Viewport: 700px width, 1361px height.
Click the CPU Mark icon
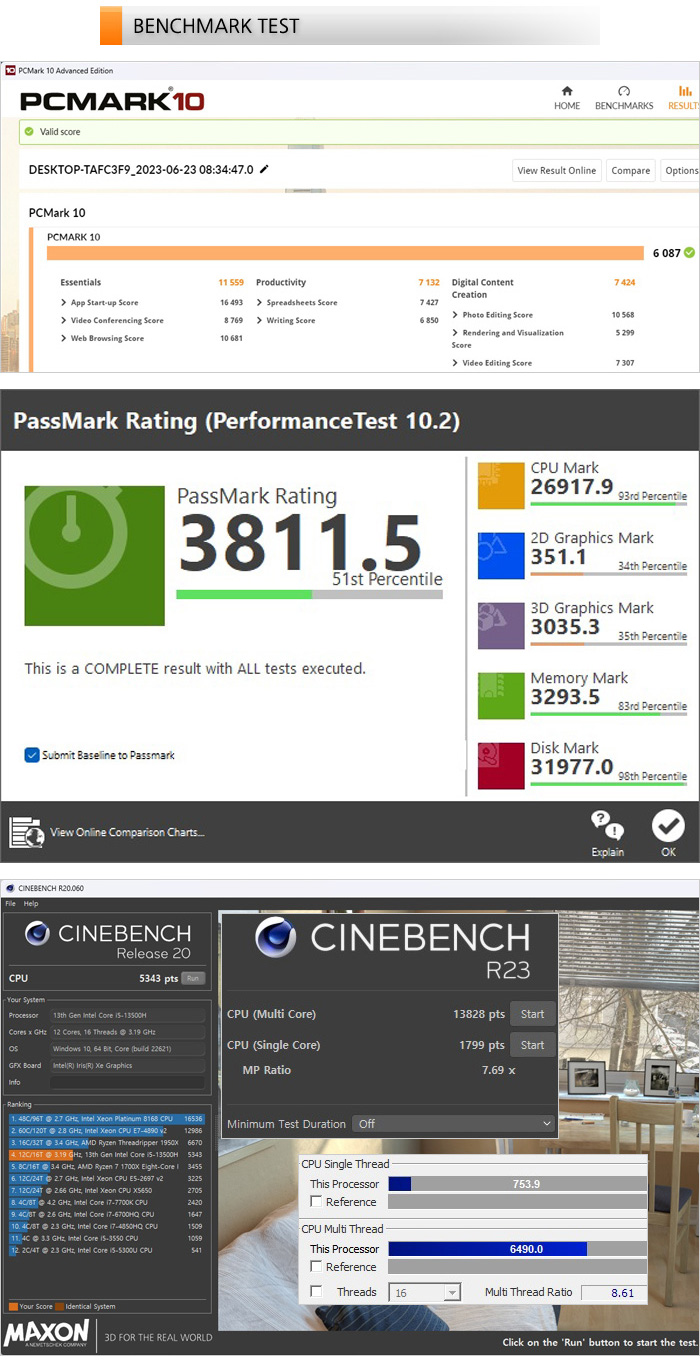pyautogui.click(x=500, y=485)
